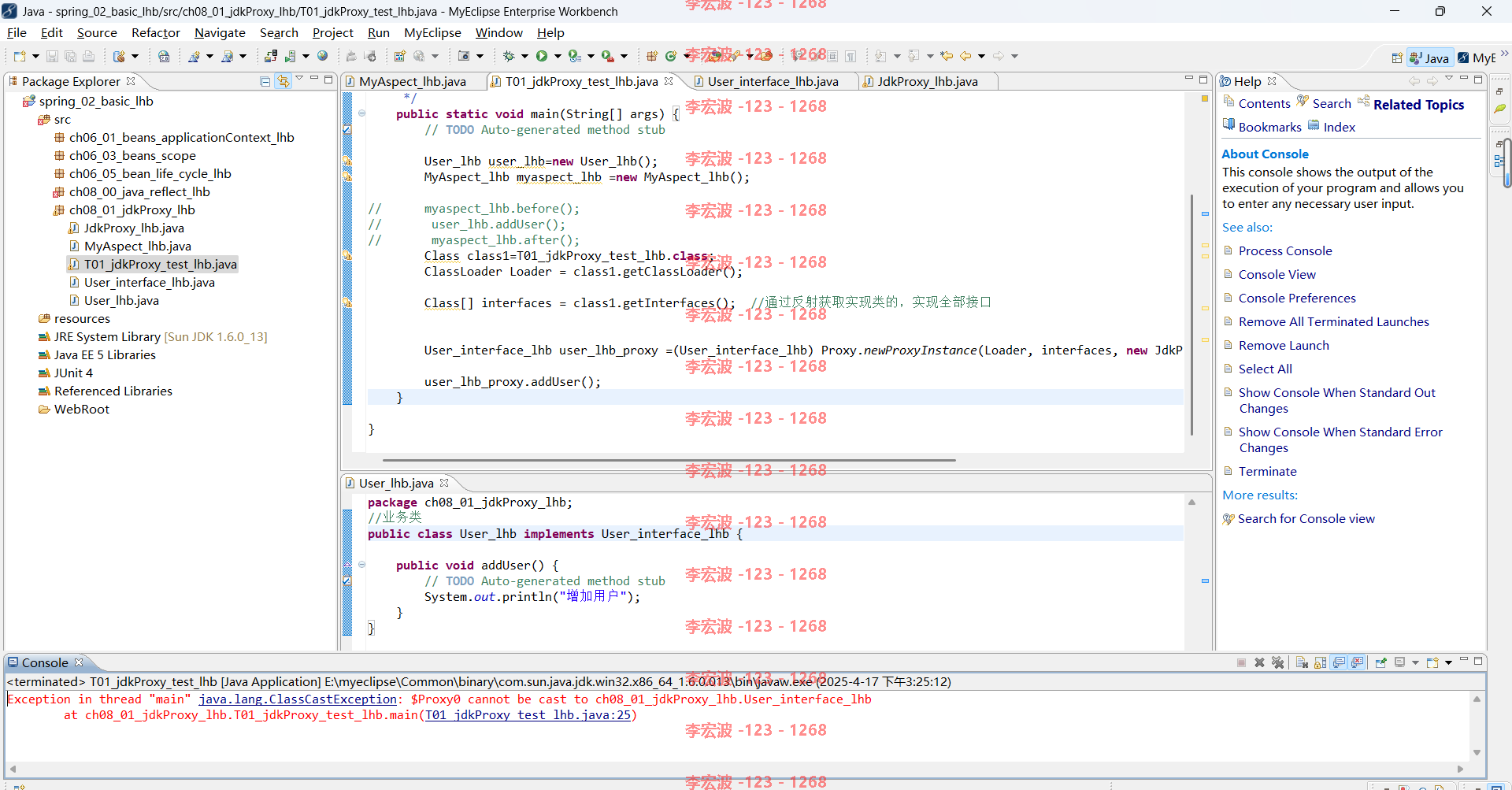This screenshot has width=1512, height=790.
Task: Click the New file wizard icon
Action: point(20,56)
